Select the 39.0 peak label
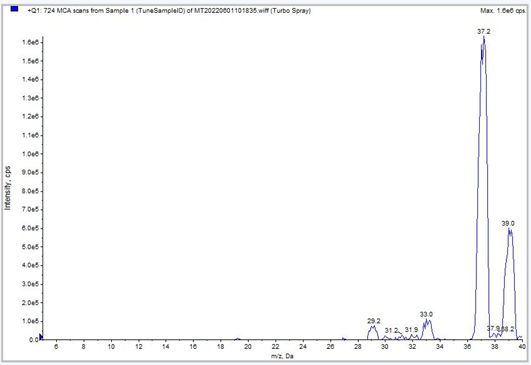This screenshot has width=531, height=365. (508, 223)
